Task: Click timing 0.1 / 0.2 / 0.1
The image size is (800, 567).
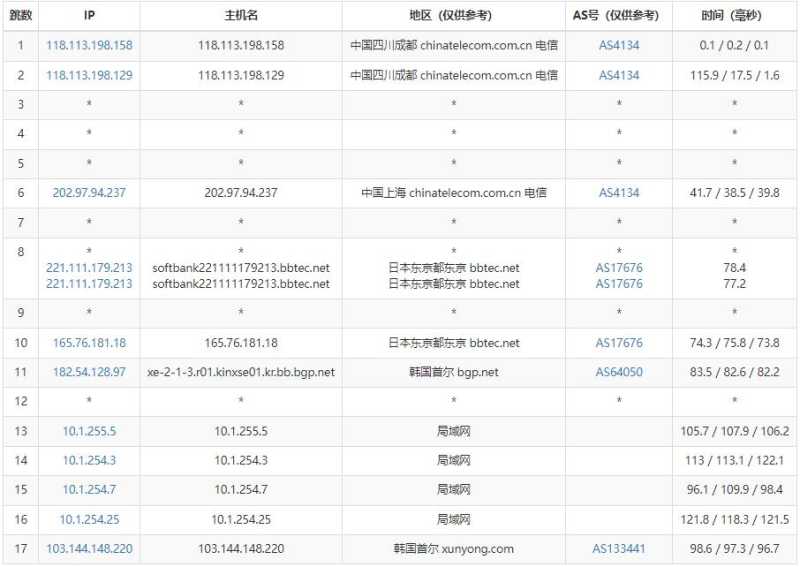Action: pyautogui.click(x=734, y=45)
